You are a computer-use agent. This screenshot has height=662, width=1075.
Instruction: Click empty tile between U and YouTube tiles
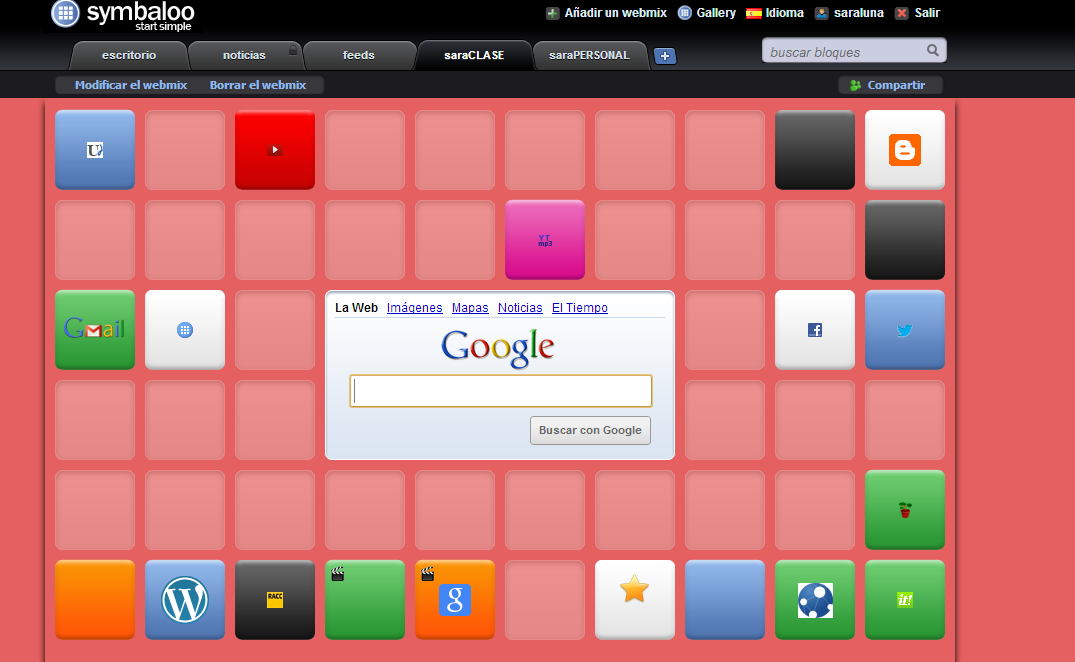[x=185, y=149]
